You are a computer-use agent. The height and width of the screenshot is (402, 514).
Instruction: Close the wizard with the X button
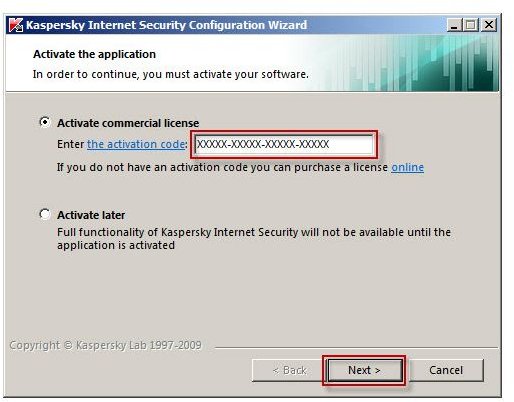(x=489, y=25)
